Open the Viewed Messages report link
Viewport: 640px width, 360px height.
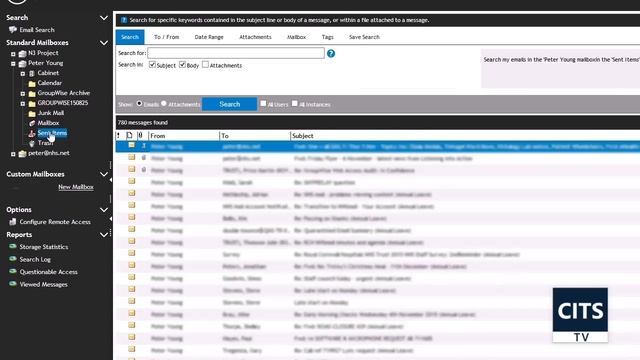click(44, 284)
